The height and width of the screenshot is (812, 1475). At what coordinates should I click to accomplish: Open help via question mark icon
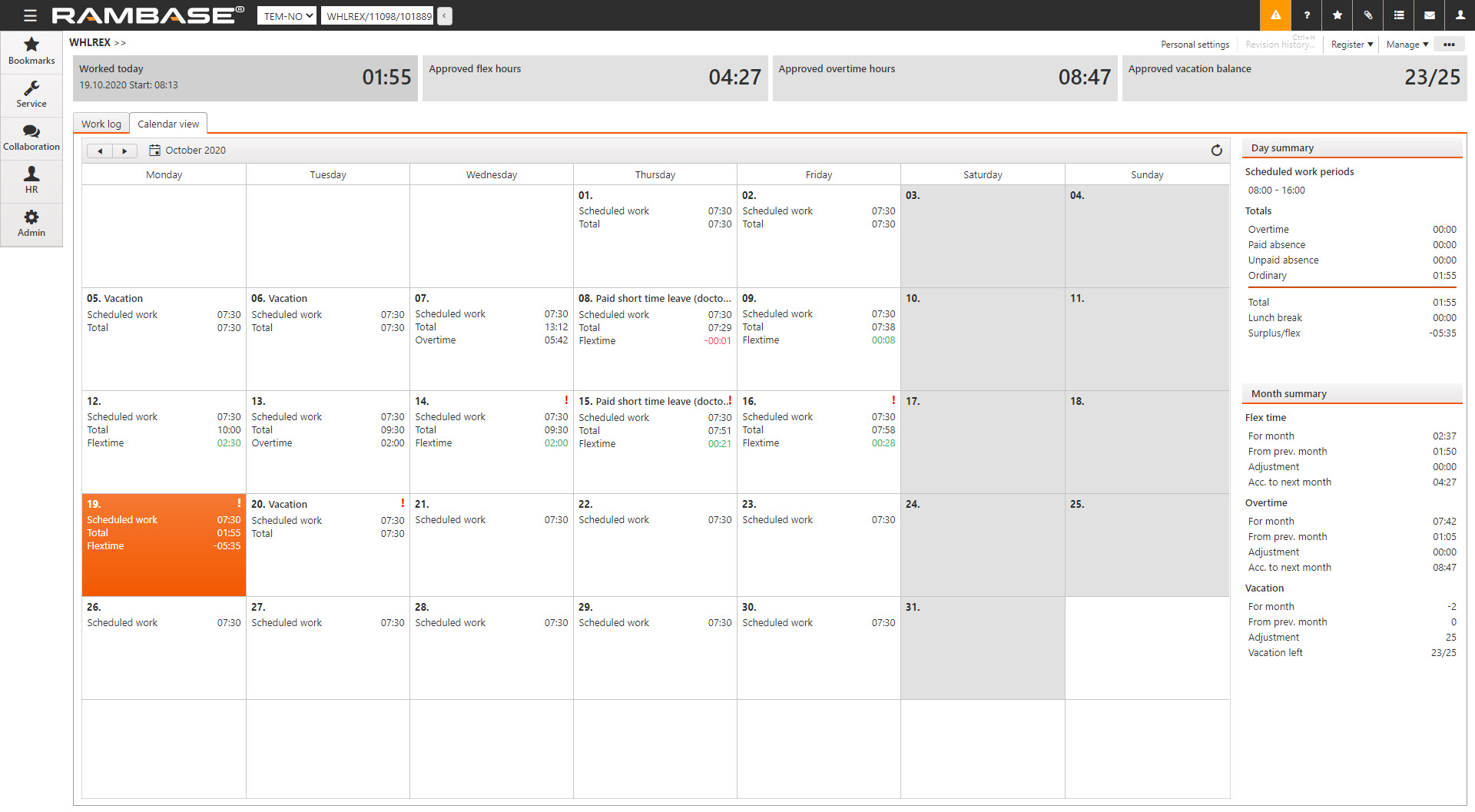point(1306,15)
